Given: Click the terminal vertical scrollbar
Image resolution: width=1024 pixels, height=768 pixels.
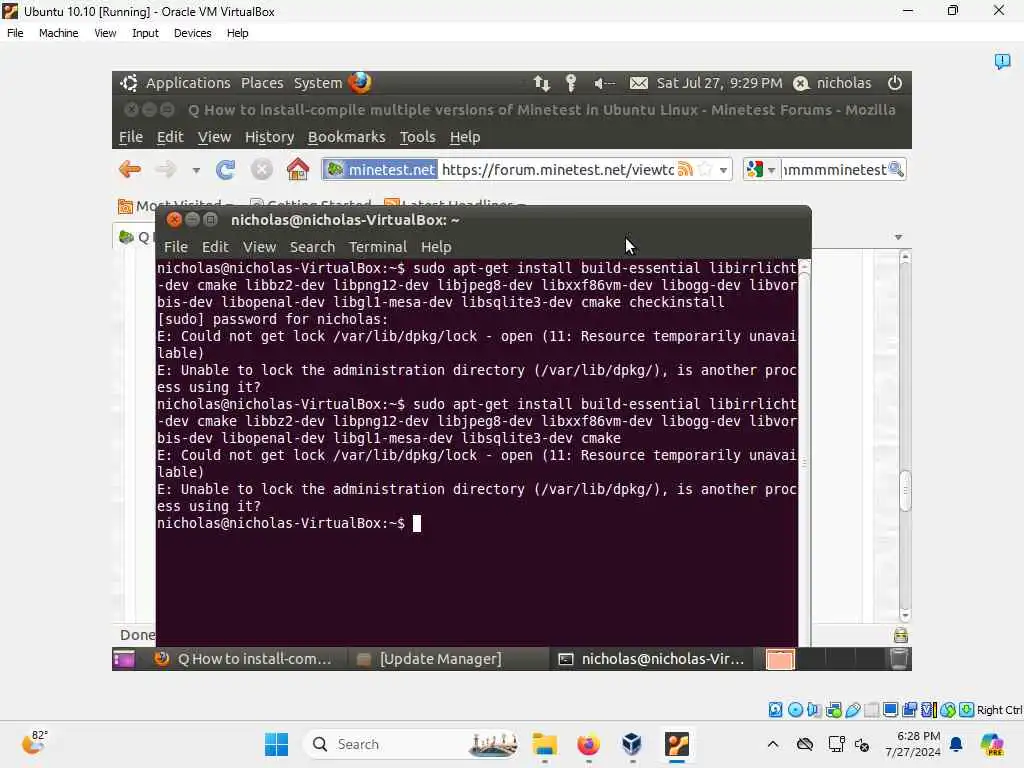Looking at the screenshot, I should coord(805,451).
